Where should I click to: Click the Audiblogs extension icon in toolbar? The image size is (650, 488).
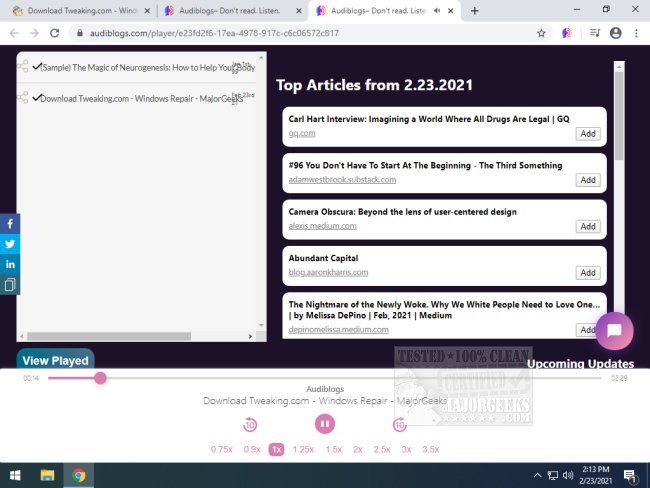[x=567, y=33]
